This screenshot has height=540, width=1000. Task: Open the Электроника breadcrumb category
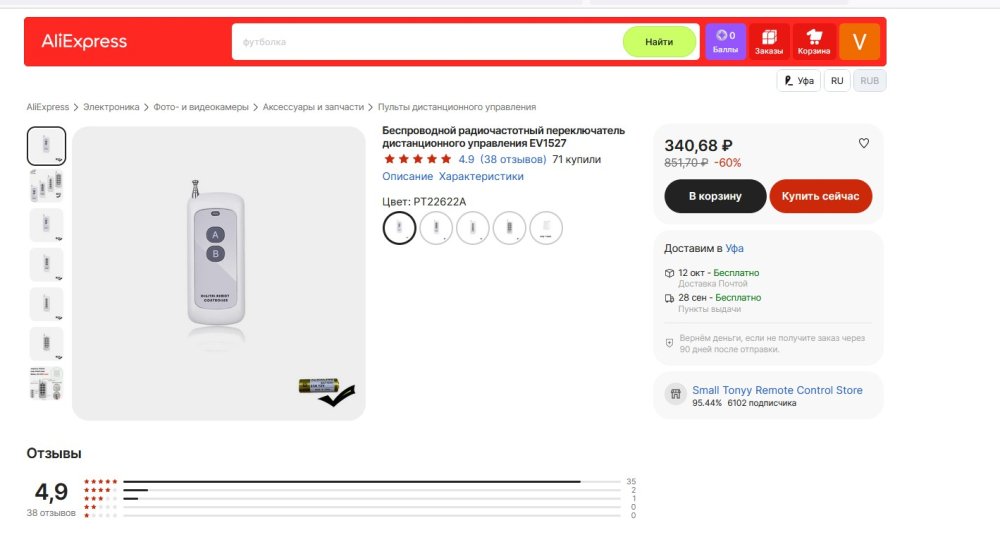(111, 107)
